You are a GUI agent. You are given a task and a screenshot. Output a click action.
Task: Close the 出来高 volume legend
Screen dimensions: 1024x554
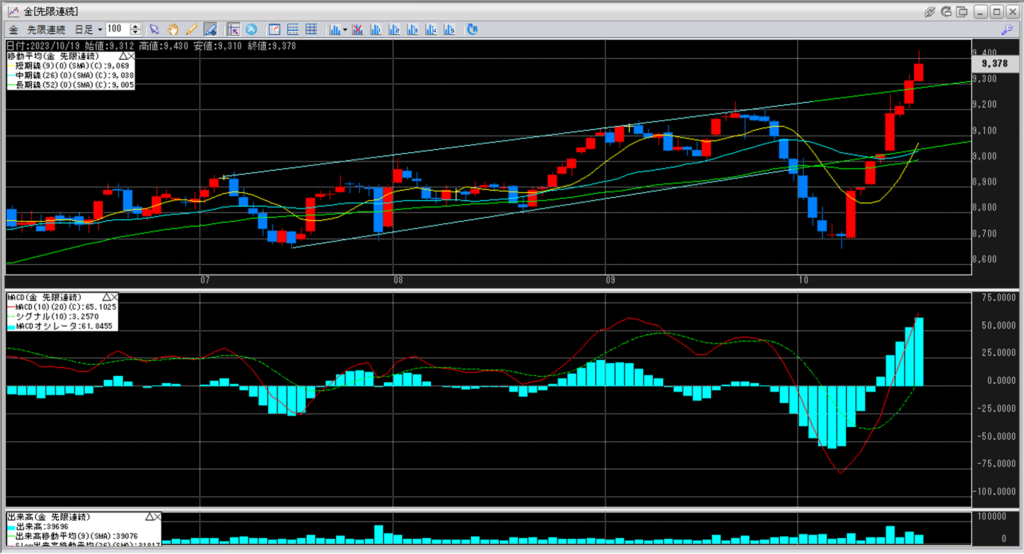(x=157, y=516)
